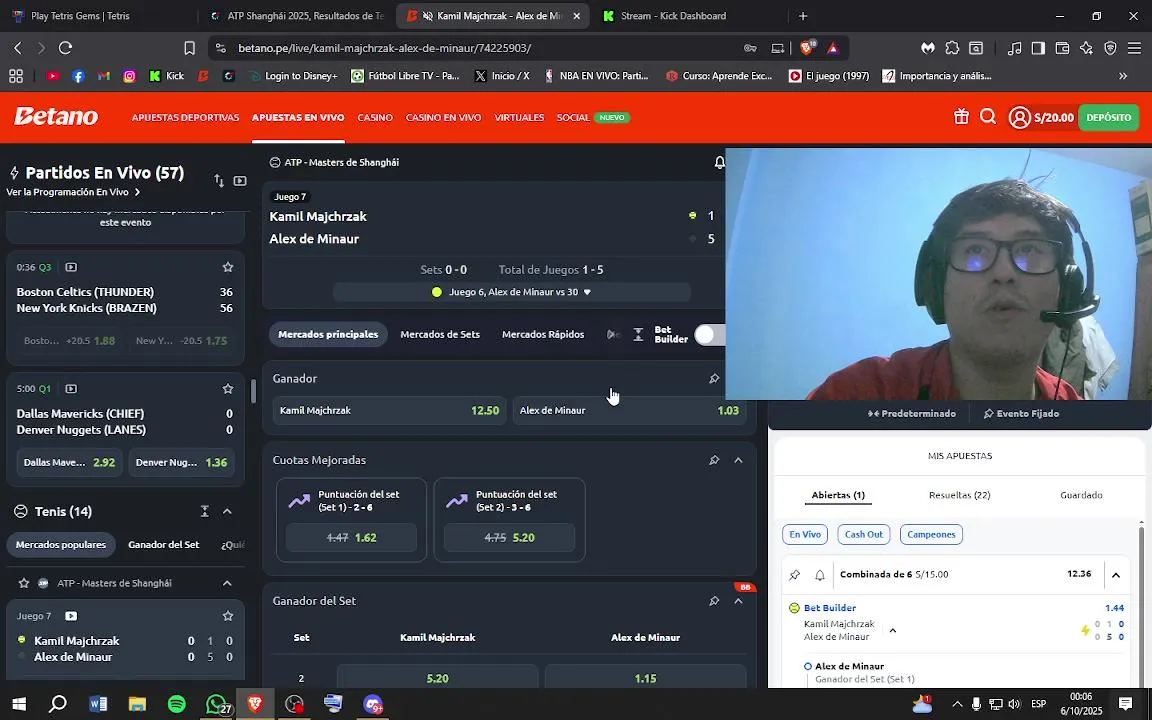
Task: Select Mercados Rápidos tab
Action: pos(543,334)
